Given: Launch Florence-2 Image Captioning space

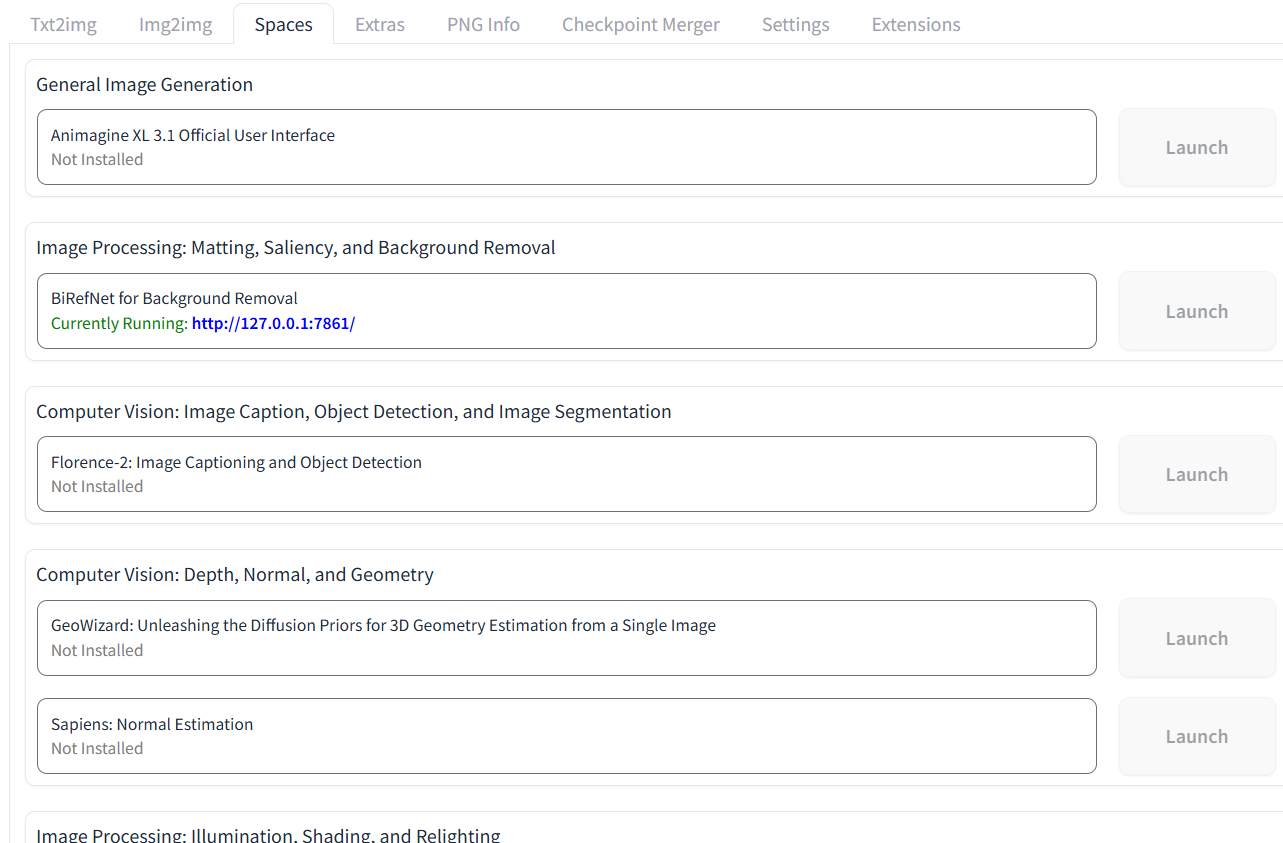Looking at the screenshot, I should click(1197, 474).
